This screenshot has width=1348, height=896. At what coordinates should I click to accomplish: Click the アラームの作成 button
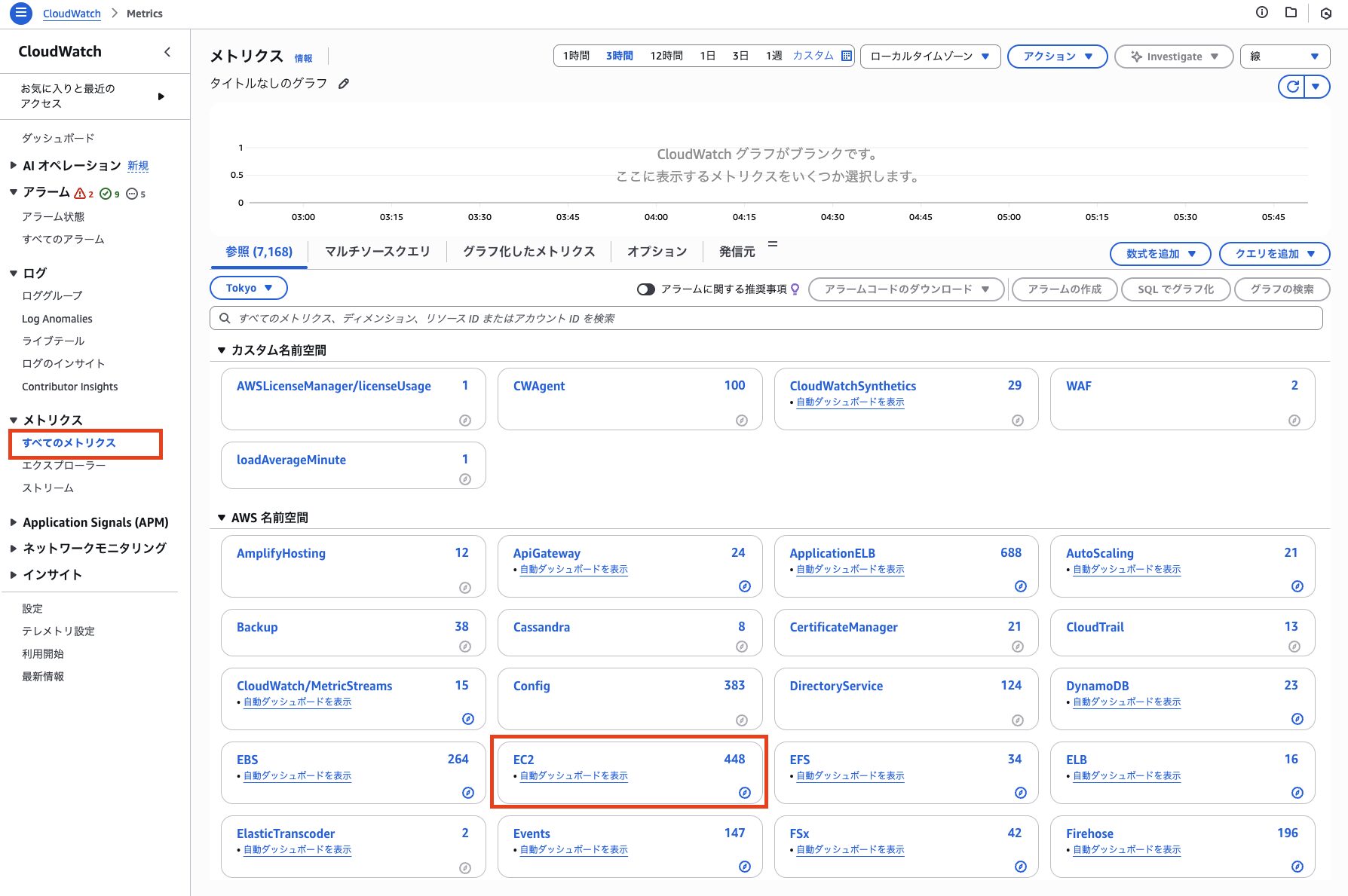coord(1064,289)
